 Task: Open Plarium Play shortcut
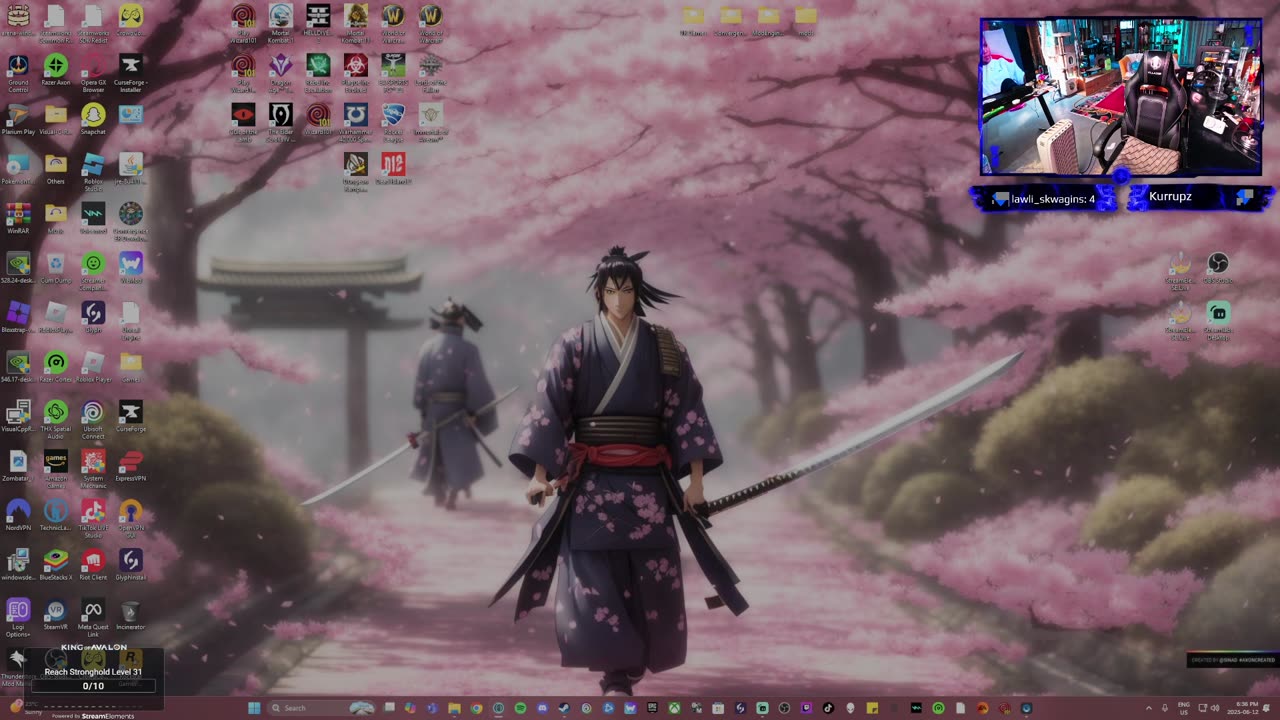point(18,119)
